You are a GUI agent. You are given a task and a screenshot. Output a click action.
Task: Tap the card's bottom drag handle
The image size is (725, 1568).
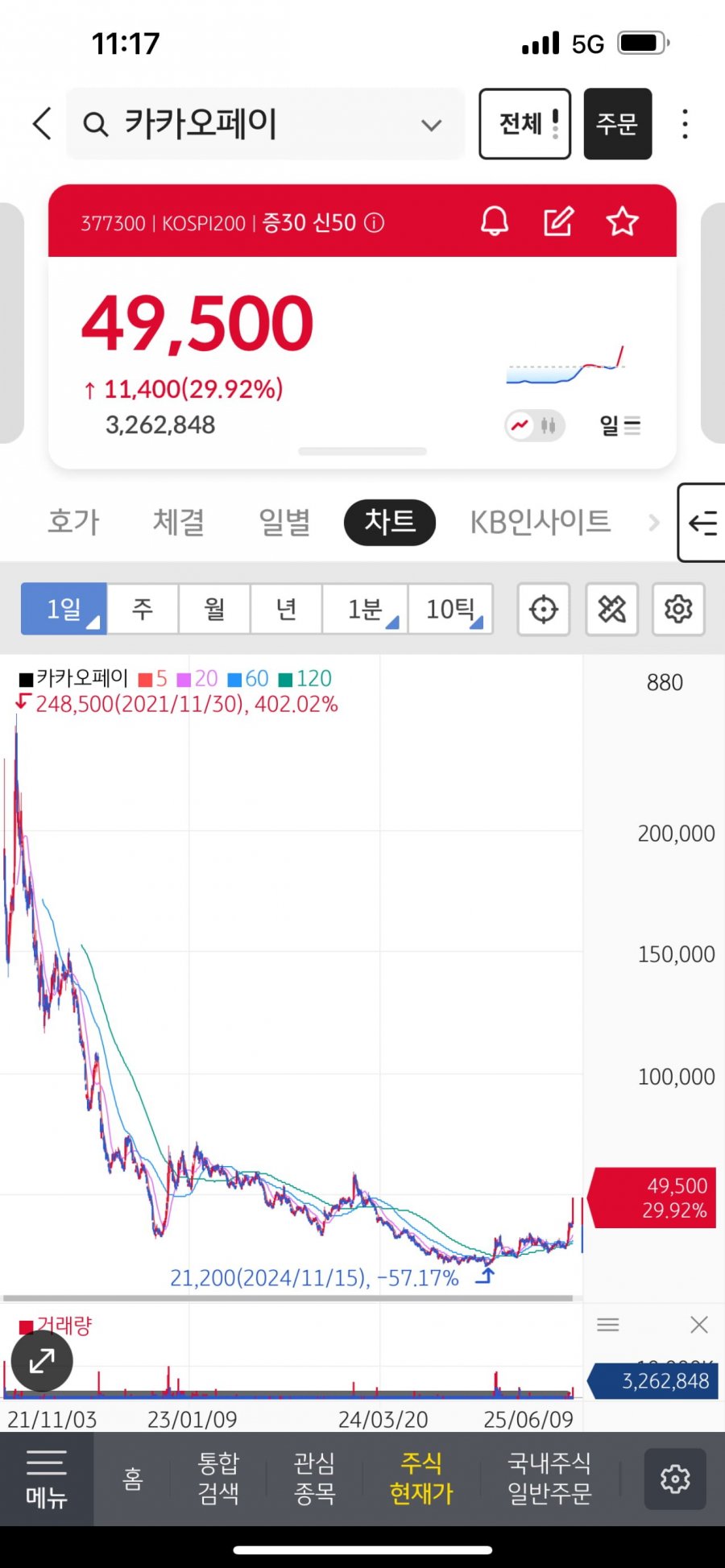tap(362, 452)
